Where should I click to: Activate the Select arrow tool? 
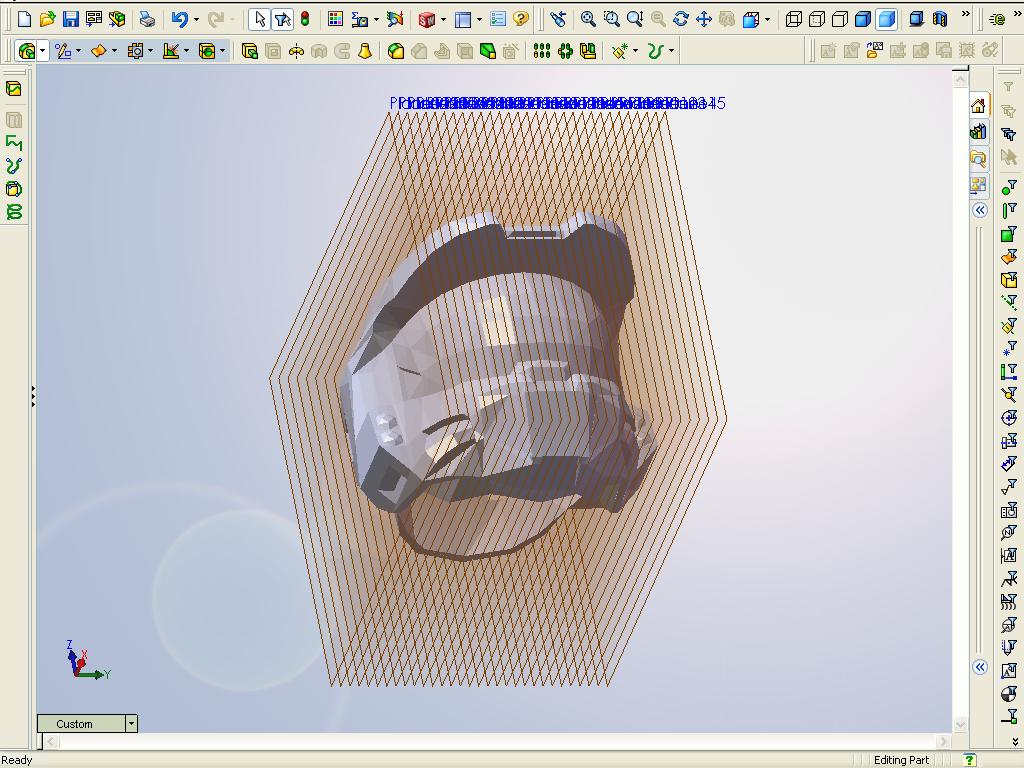coord(259,19)
